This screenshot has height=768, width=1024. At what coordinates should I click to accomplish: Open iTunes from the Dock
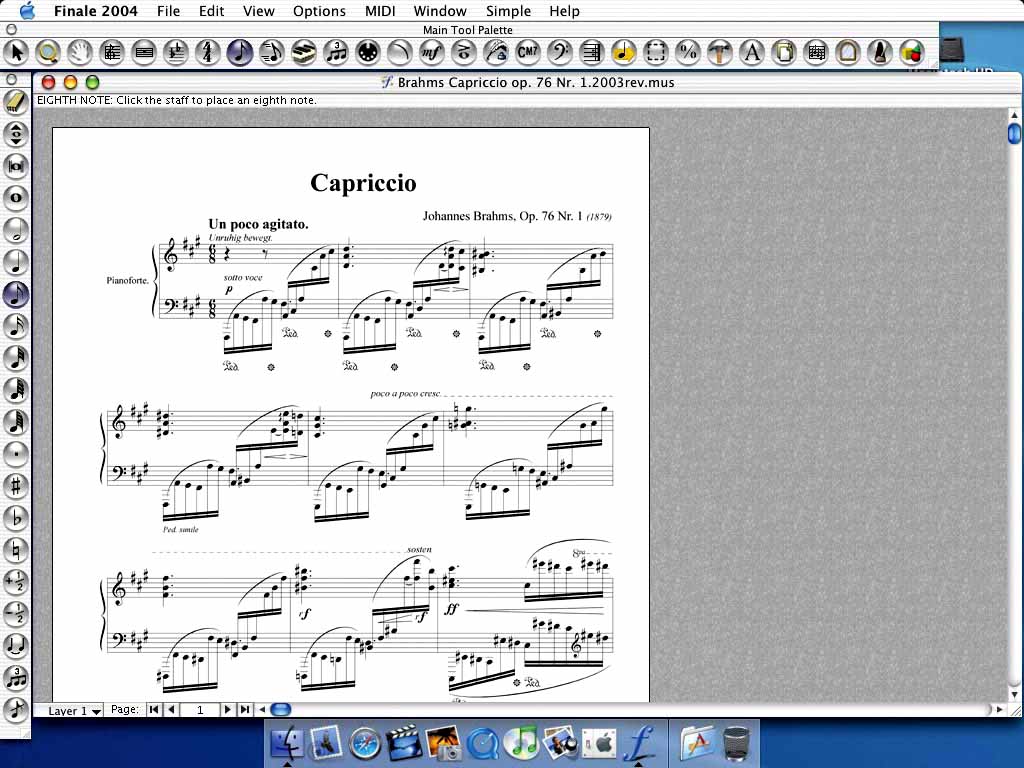(522, 743)
